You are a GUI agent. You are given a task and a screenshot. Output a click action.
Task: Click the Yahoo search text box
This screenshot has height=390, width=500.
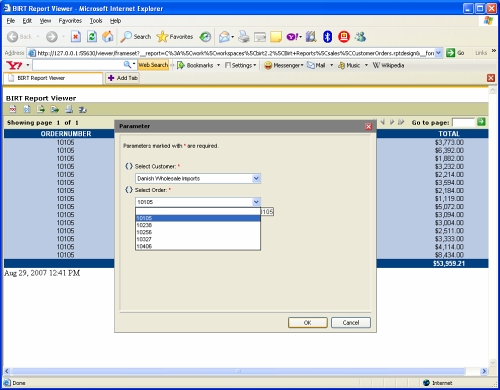point(79,65)
